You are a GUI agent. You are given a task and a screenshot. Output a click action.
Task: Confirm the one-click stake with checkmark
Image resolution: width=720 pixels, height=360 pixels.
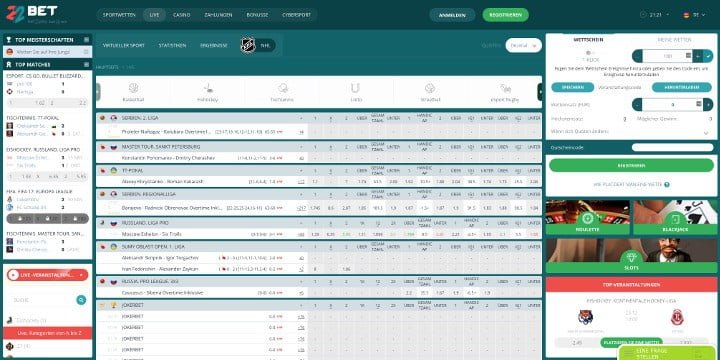[709, 56]
